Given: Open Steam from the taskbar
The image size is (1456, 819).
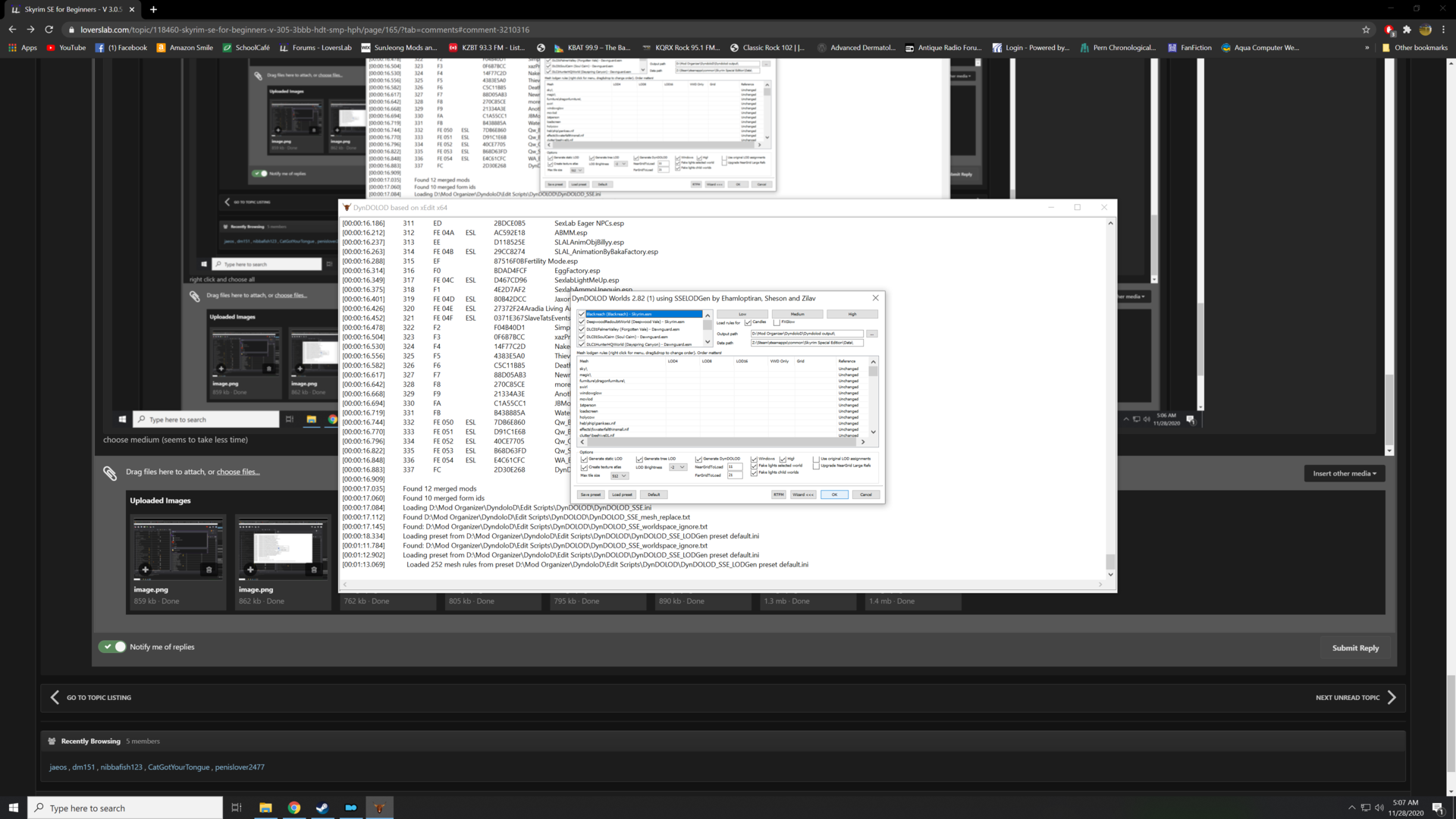Looking at the screenshot, I should tap(322, 808).
